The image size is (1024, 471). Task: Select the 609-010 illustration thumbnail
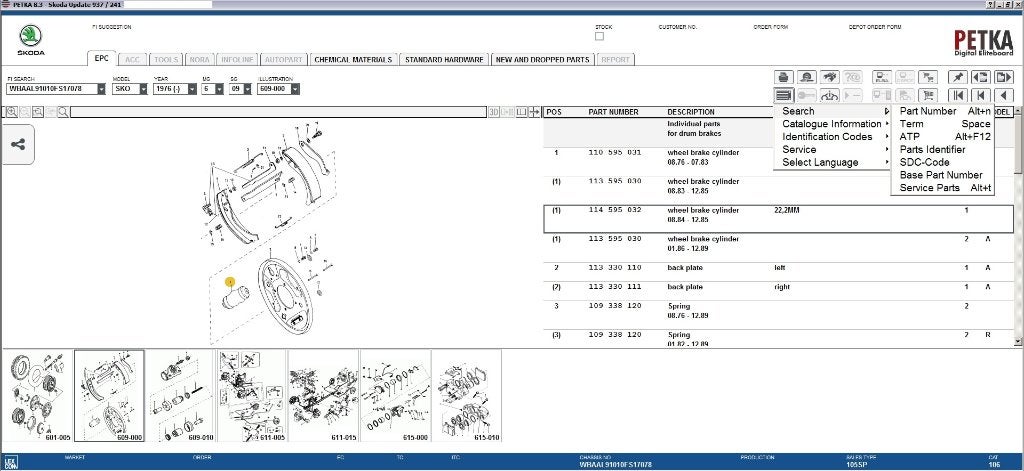pyautogui.click(x=180, y=396)
